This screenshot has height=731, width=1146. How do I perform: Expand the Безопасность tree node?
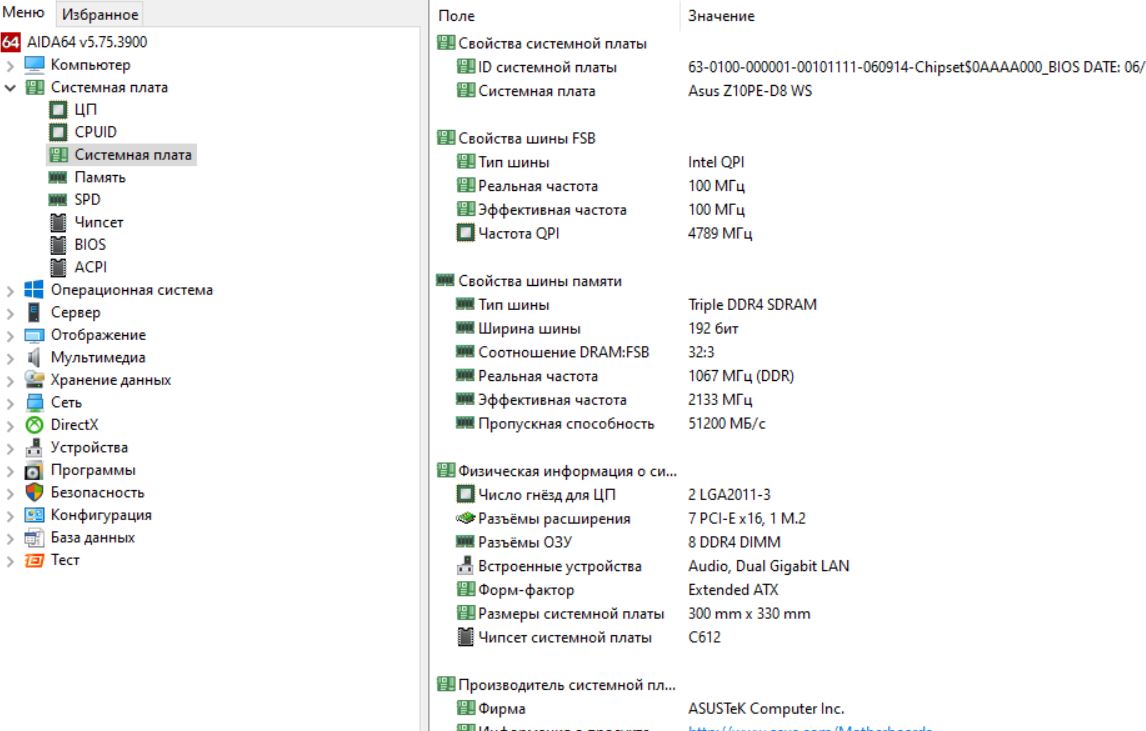pos(10,493)
